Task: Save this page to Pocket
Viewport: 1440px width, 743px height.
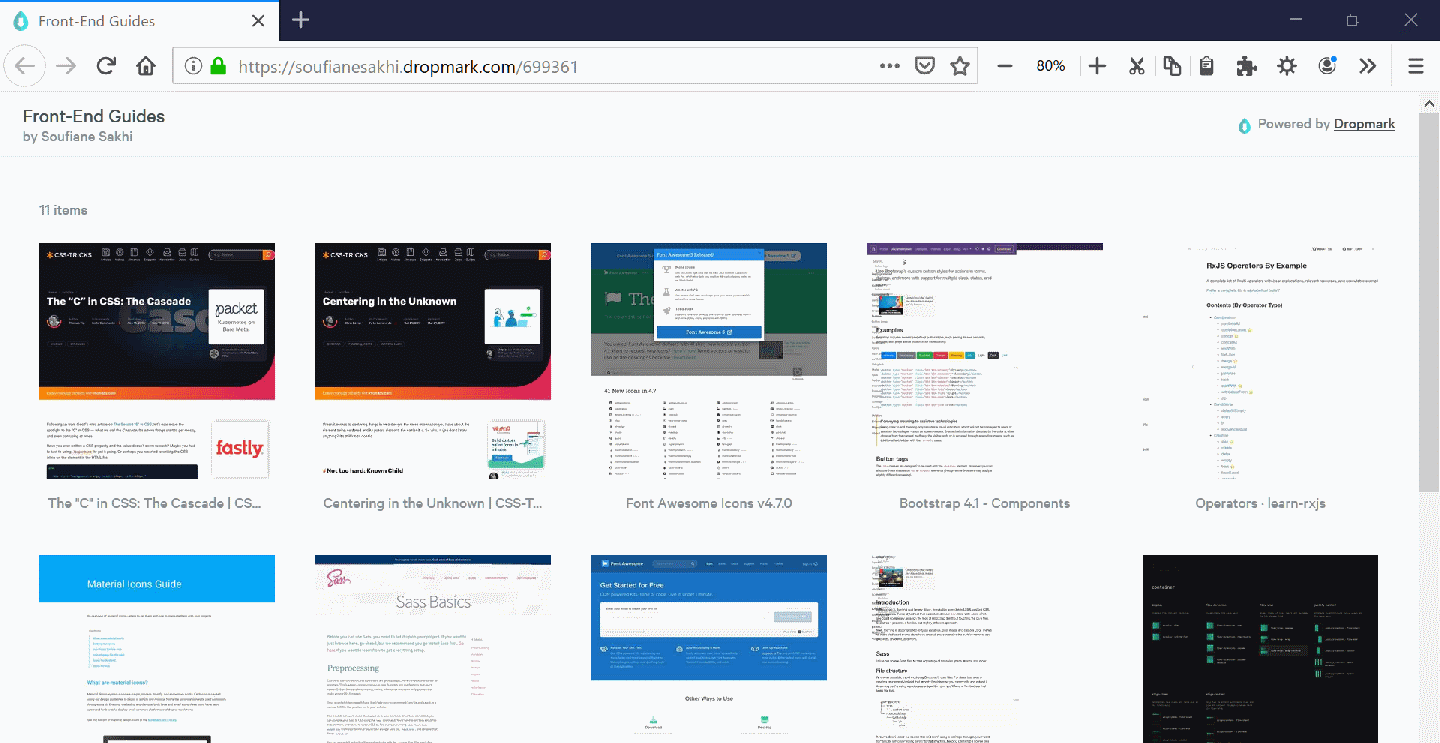Action: 926,66
